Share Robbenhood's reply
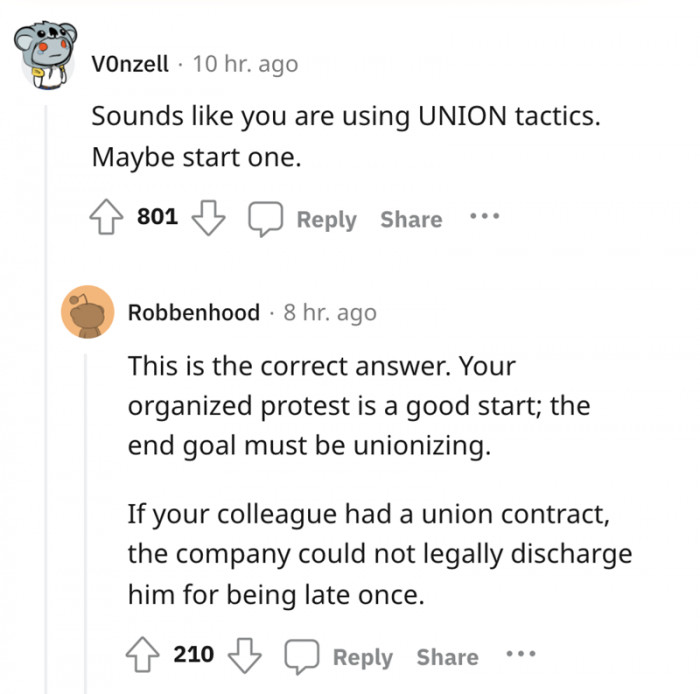This screenshot has width=700, height=694. click(447, 657)
